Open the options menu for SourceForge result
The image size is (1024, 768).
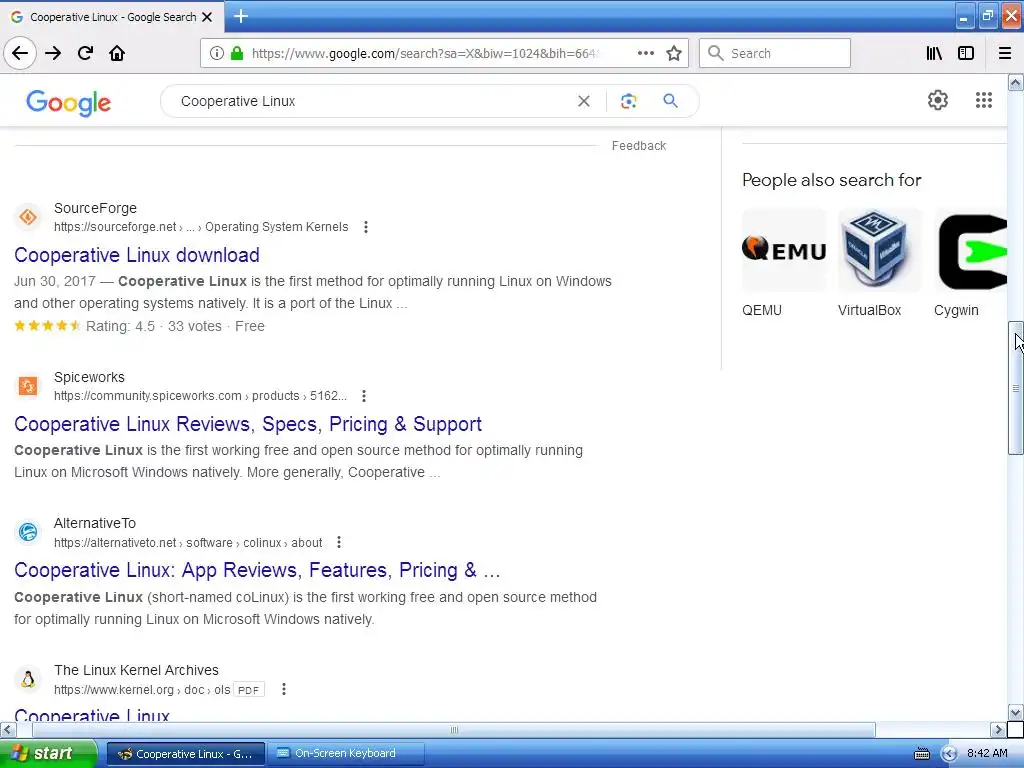coord(366,227)
